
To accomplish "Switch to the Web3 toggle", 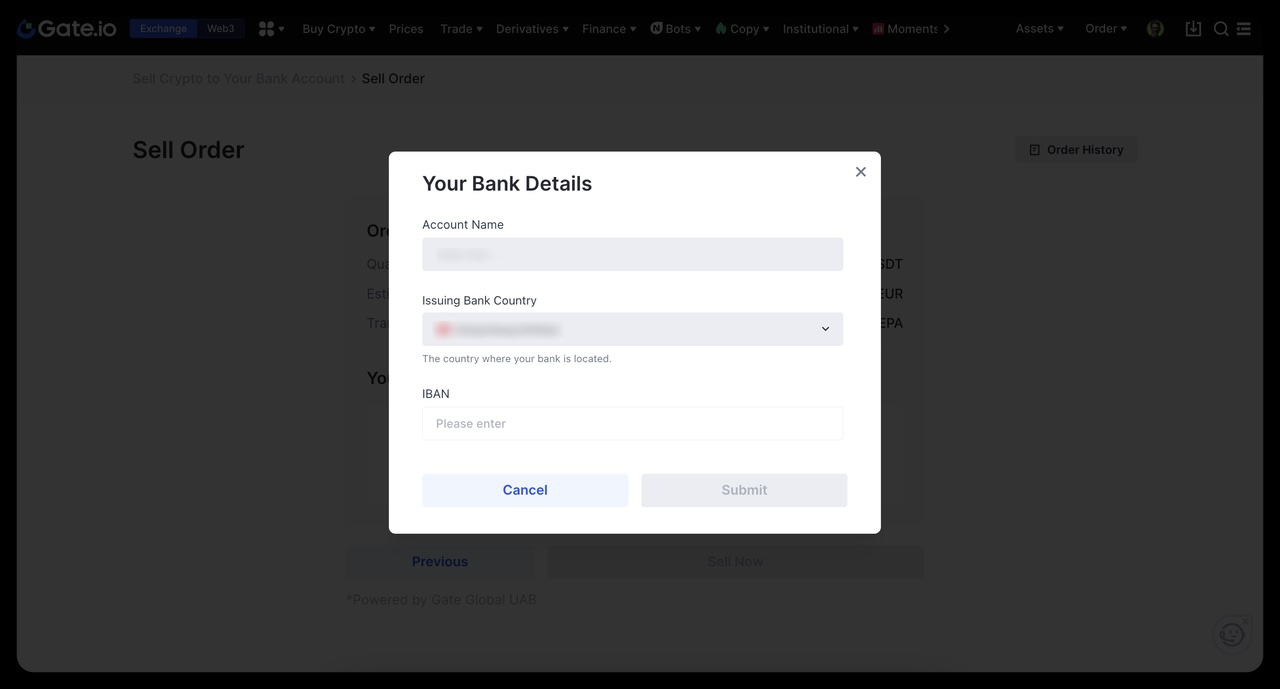I will tap(220, 29).
